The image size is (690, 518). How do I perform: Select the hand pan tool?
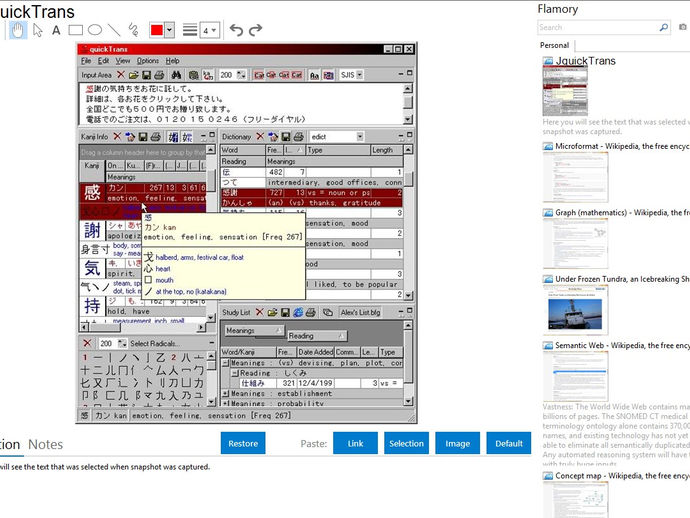(18, 30)
